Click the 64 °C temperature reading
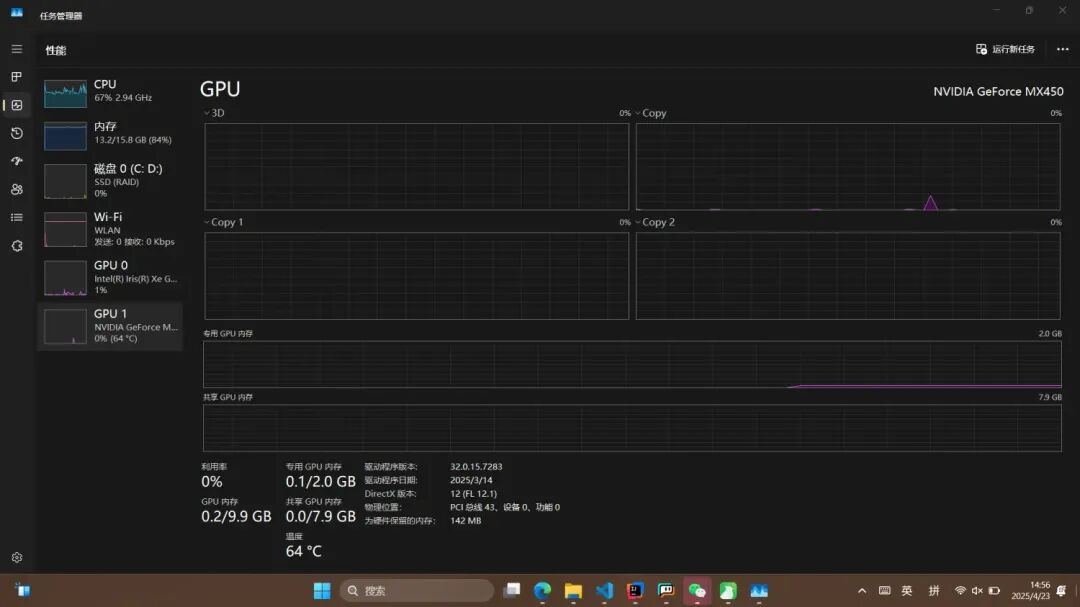Image resolution: width=1080 pixels, height=607 pixels. (x=304, y=551)
